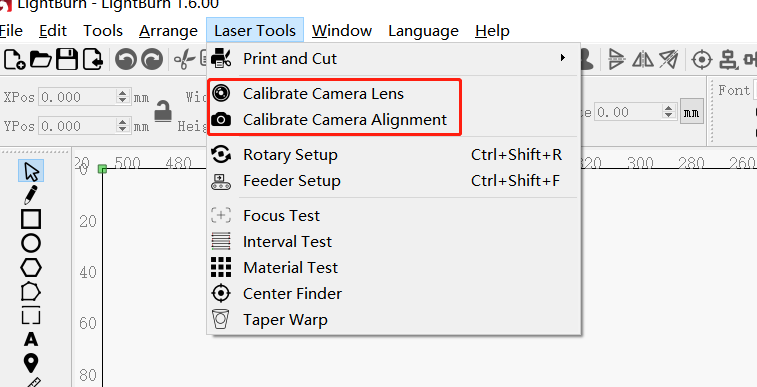
Task: Select the Calibrate Camera Lens entry
Action: pyautogui.click(x=393, y=93)
